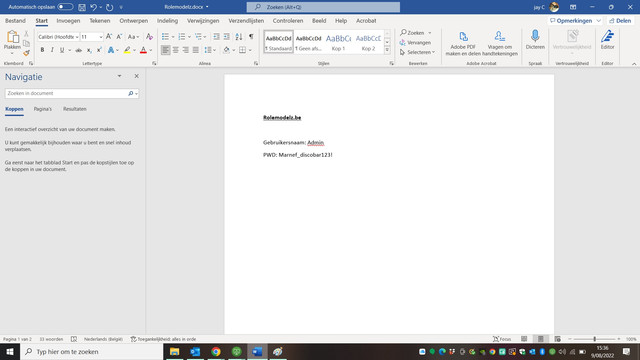The image size is (640, 360).
Task: Apply the Kop 1 style
Action: (338, 42)
